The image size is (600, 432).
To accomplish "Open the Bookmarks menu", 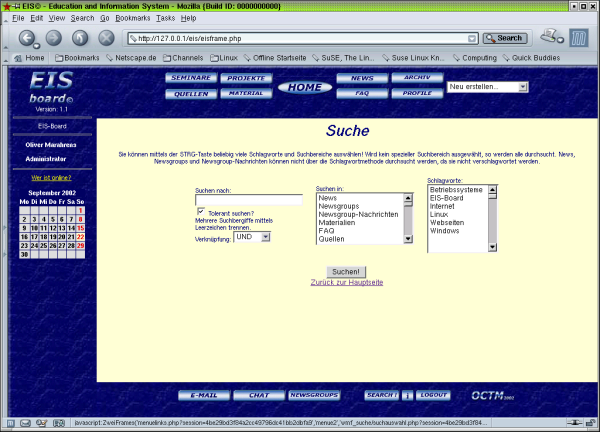I will coord(133,18).
